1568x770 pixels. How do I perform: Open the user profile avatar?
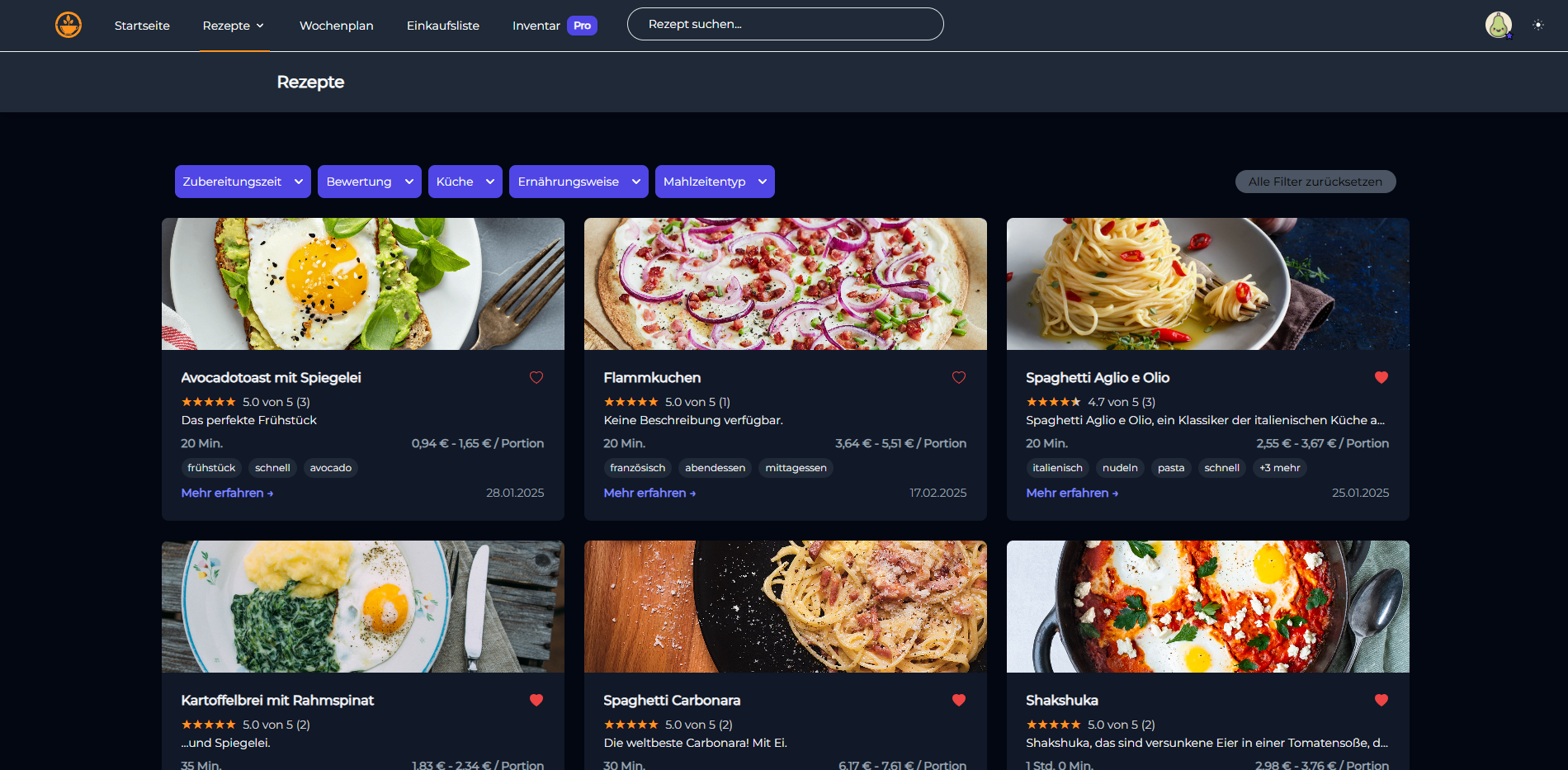1498,25
